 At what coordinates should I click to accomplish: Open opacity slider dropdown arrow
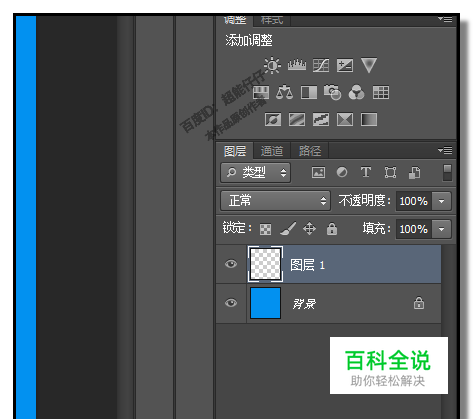click(x=442, y=201)
